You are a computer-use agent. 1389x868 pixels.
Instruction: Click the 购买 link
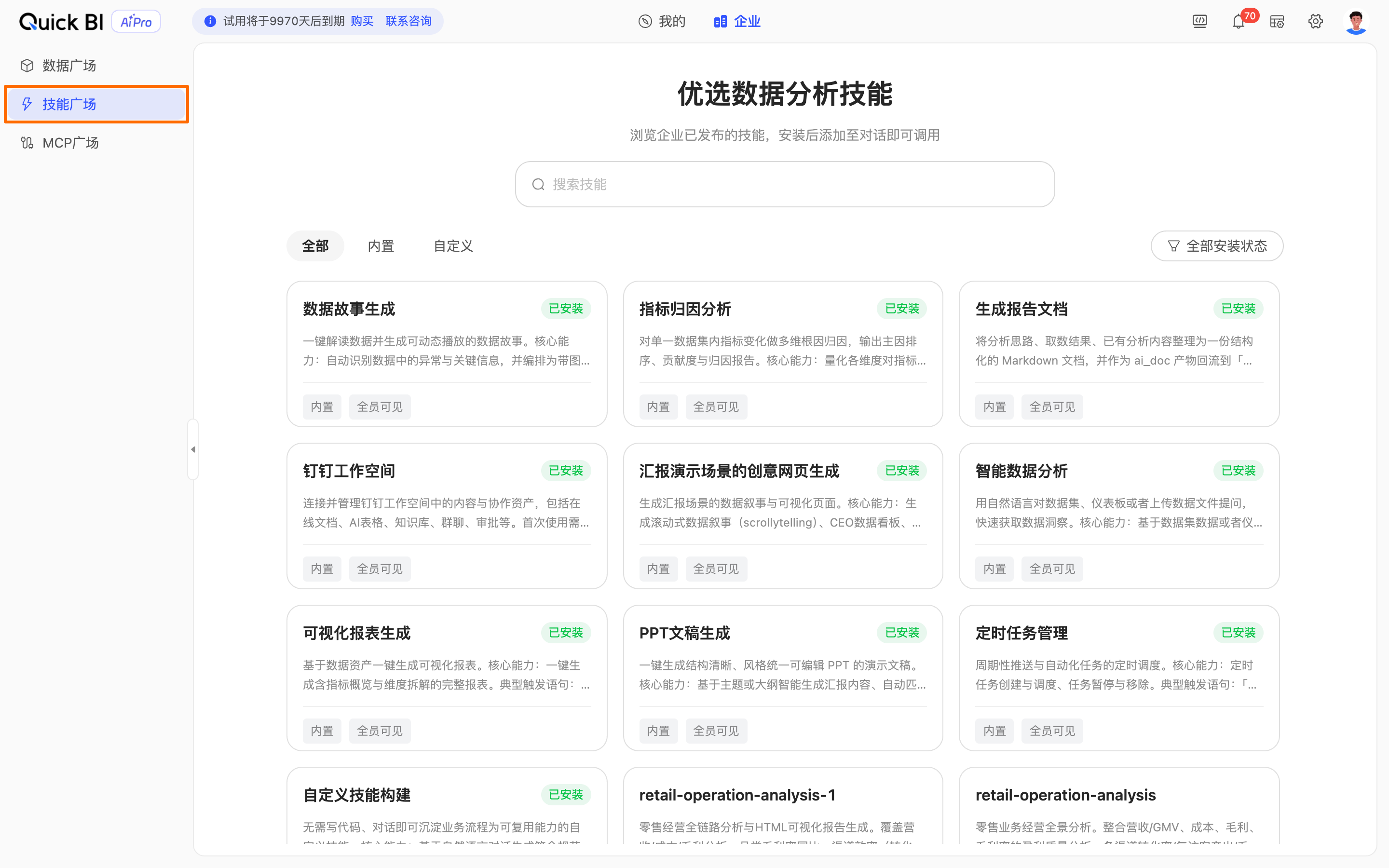tap(362, 21)
